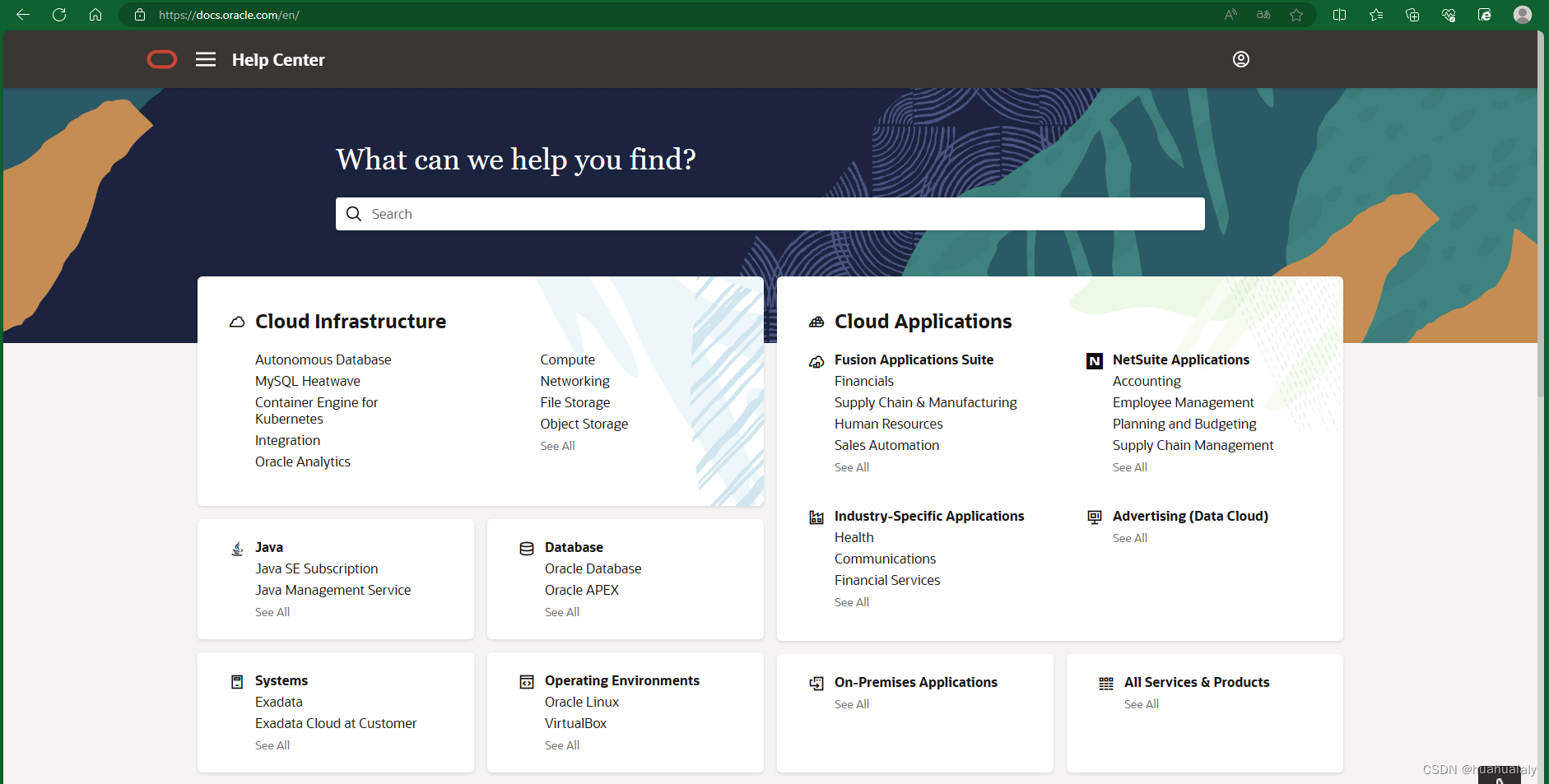Open the Cloud Applications heading
Viewport: 1549px width, 784px height.
923,322
